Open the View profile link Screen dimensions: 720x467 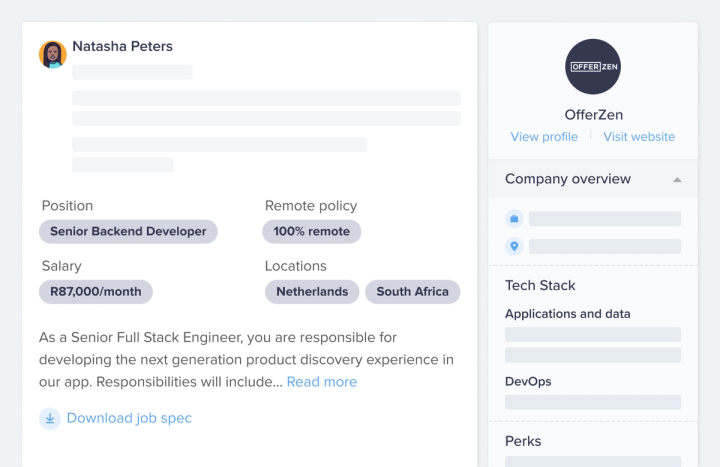(x=544, y=137)
